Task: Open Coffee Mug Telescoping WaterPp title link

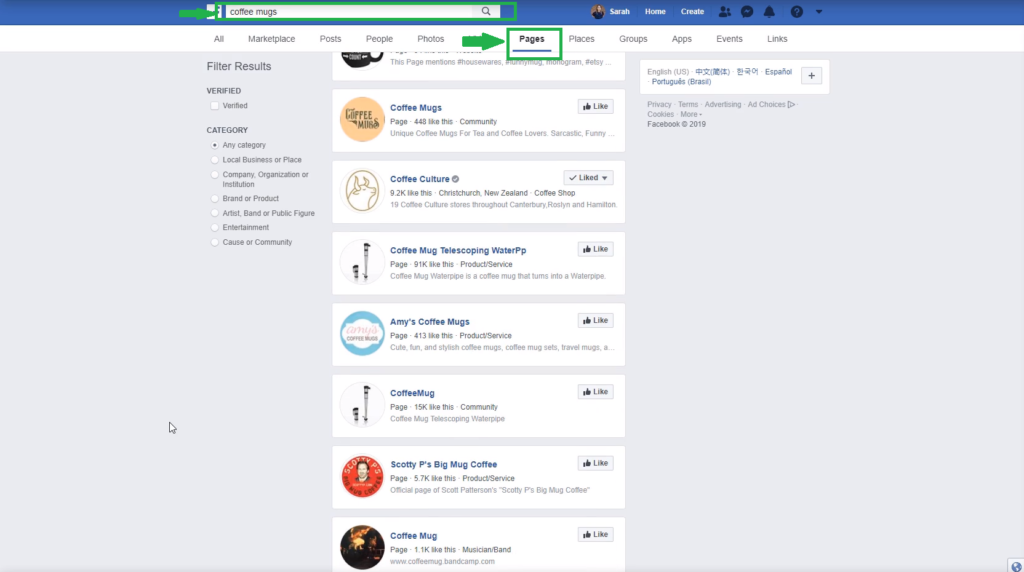Action: 458,251
